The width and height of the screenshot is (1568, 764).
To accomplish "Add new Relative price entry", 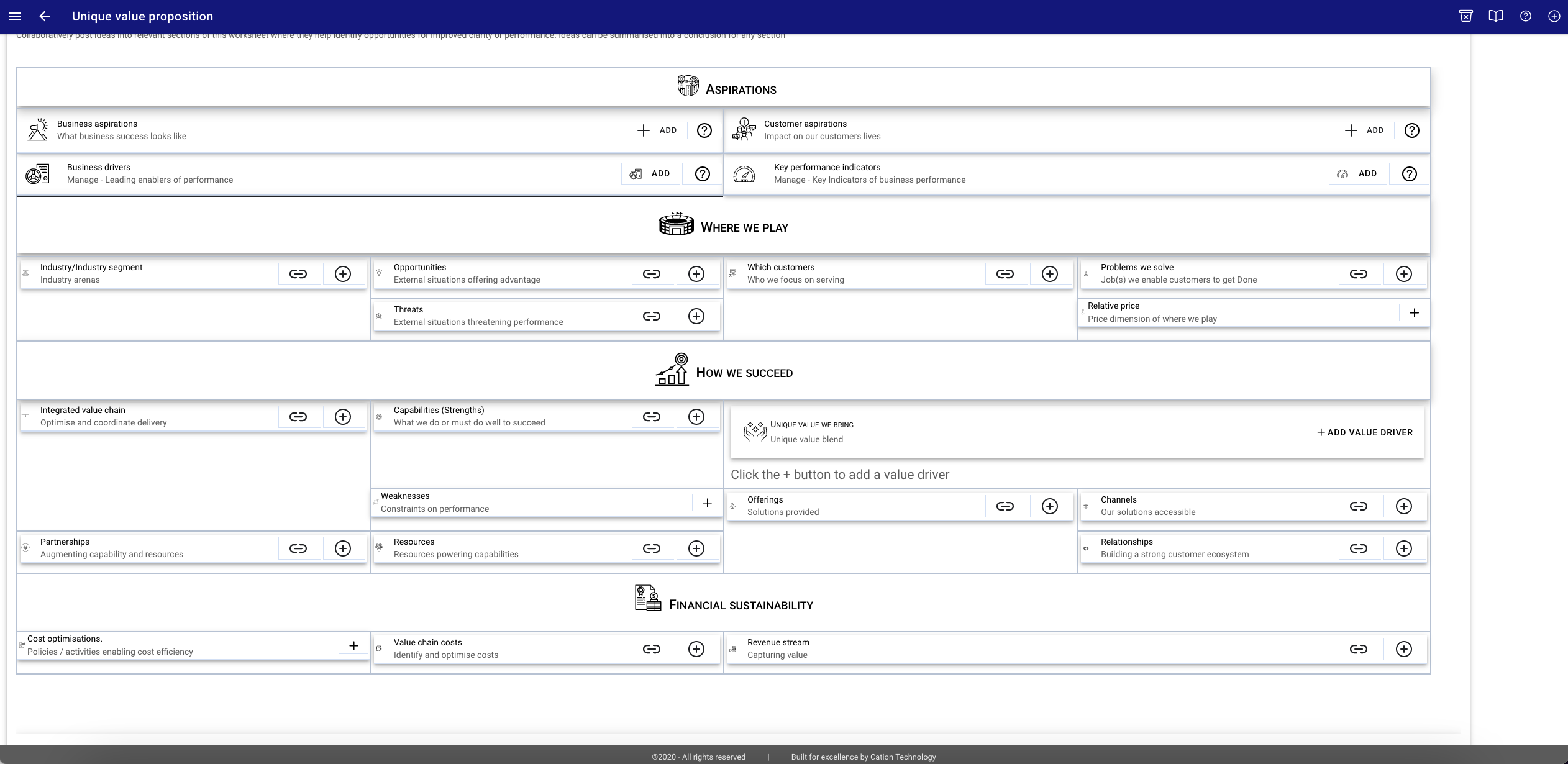I will tap(1414, 313).
